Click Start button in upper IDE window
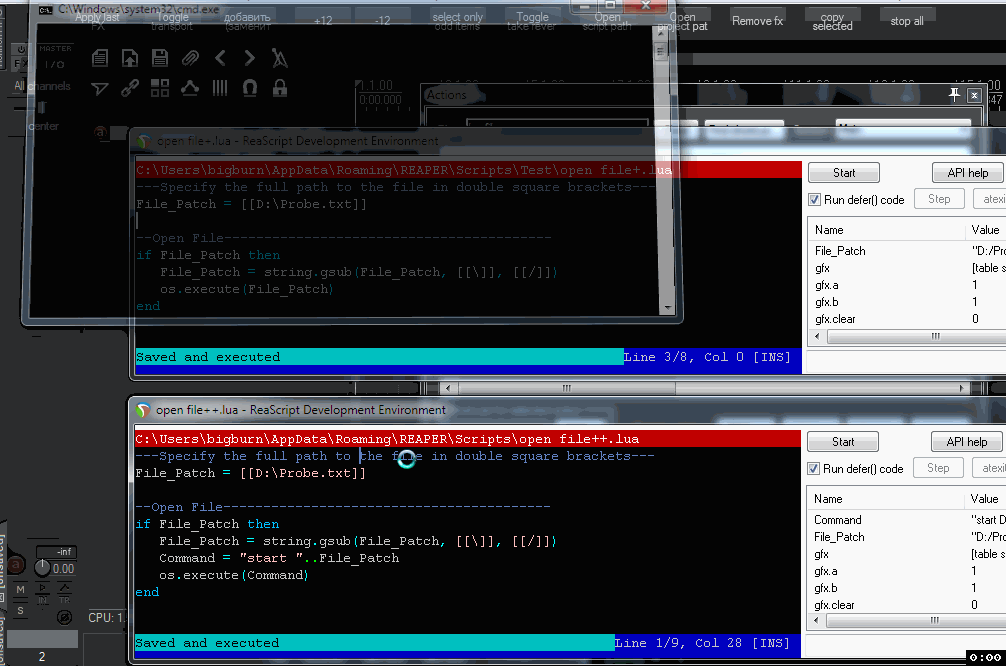The width and height of the screenshot is (1006, 666). tap(844, 173)
